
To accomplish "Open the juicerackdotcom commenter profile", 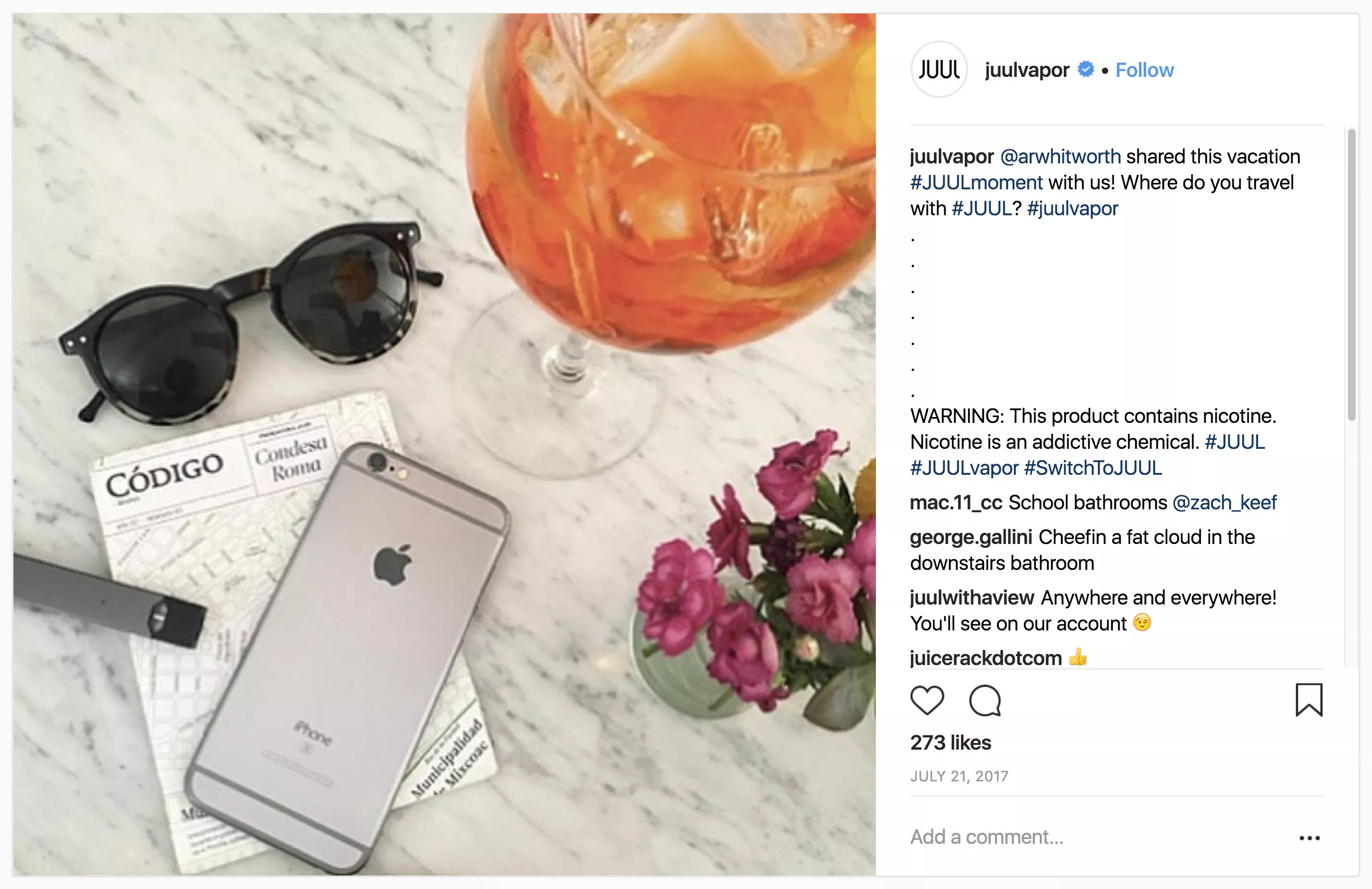I will (986, 657).
